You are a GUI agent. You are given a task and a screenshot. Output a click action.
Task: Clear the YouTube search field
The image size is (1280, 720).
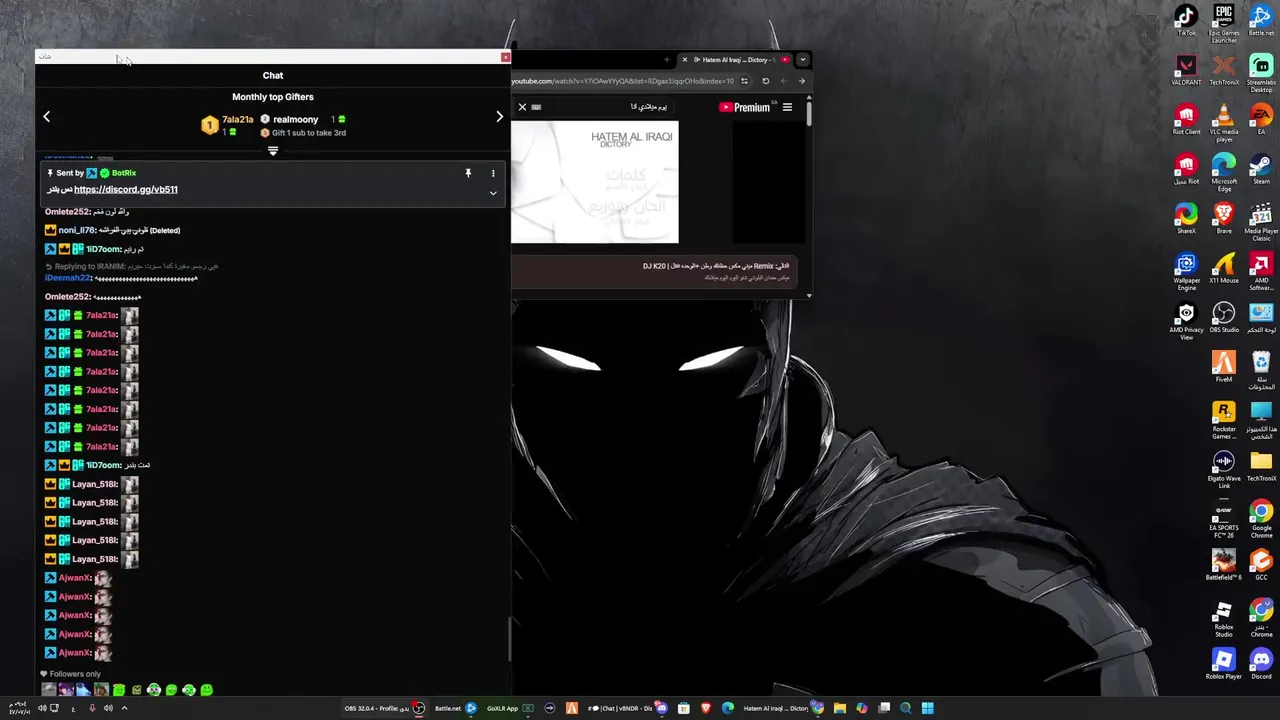(522, 107)
